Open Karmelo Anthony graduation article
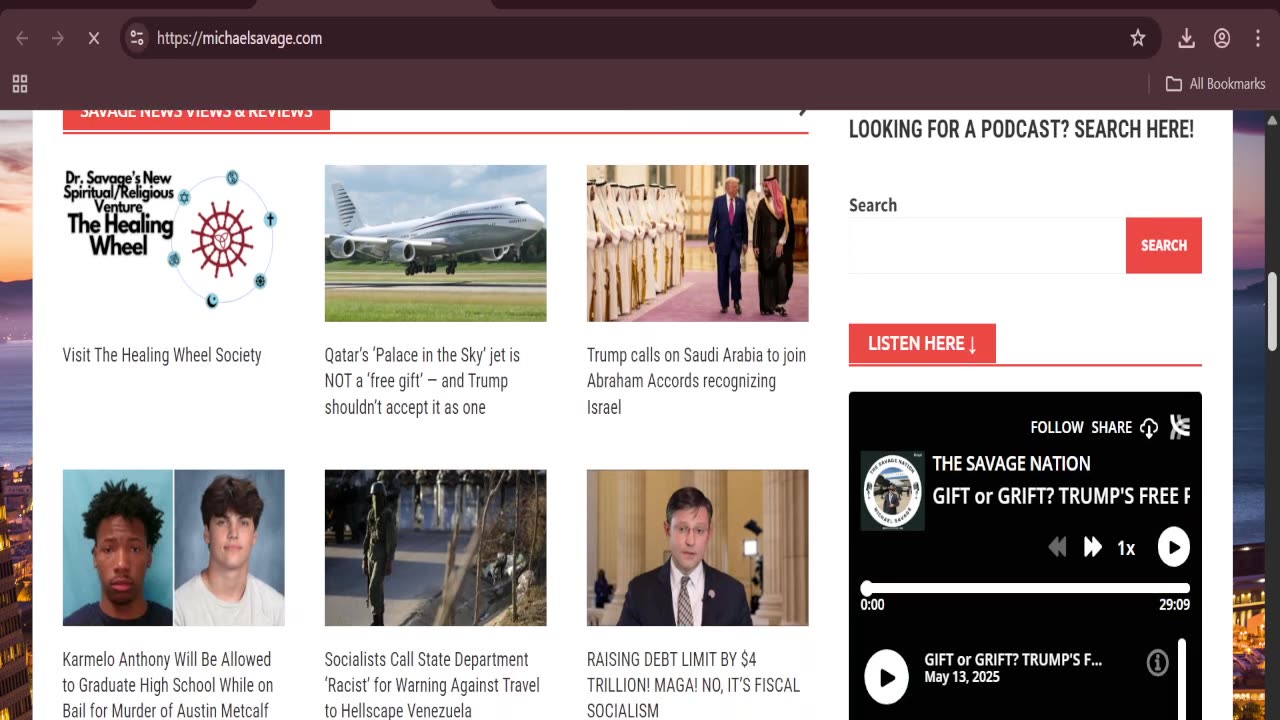The width and height of the screenshot is (1280, 720). (x=168, y=685)
